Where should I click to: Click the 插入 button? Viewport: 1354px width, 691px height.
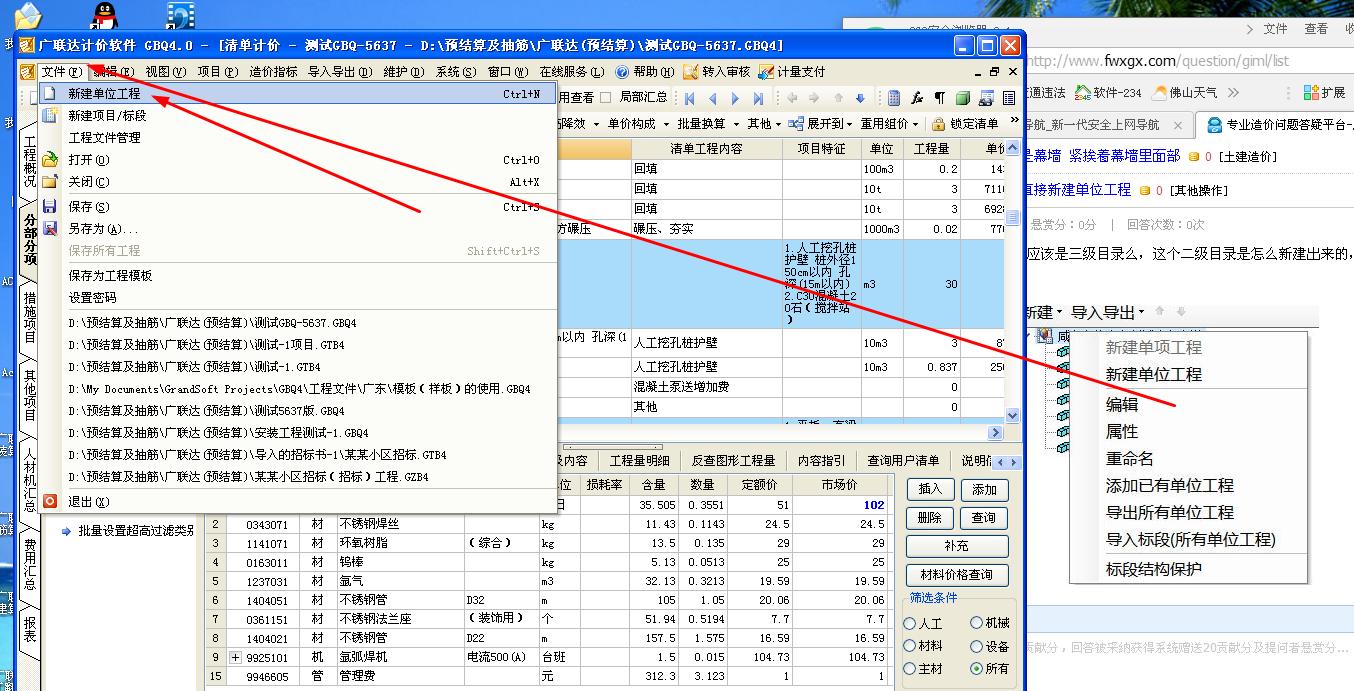(x=930, y=490)
